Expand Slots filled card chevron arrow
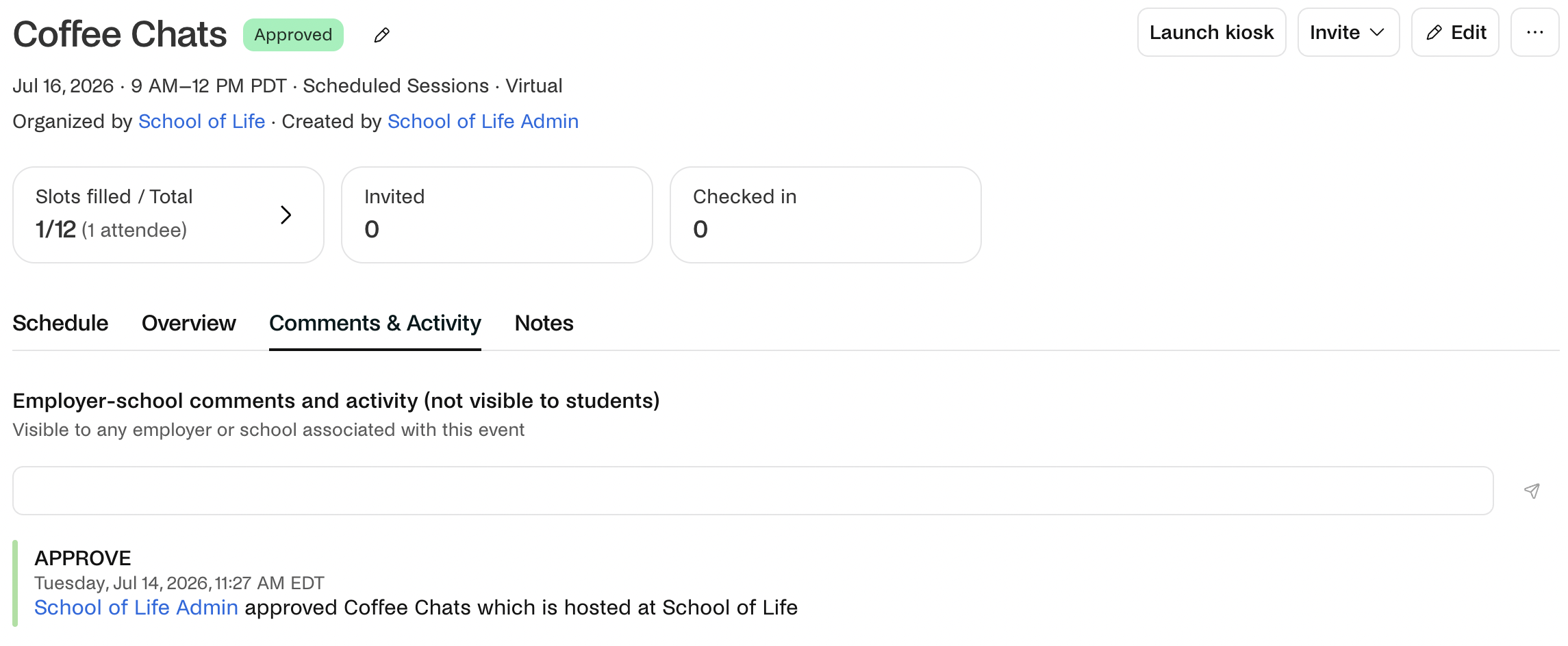The height and width of the screenshot is (646, 1568). point(286,215)
